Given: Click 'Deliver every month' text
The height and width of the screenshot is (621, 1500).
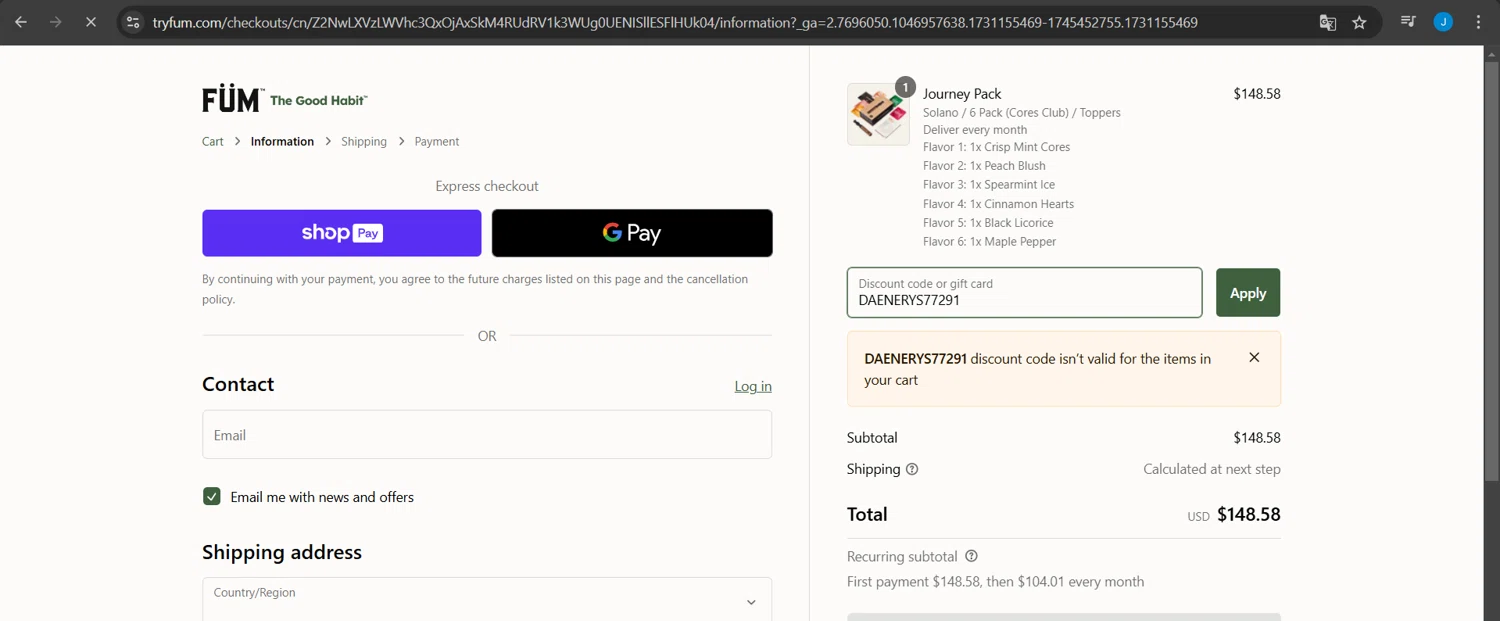Looking at the screenshot, I should pyautogui.click(x=975, y=130).
